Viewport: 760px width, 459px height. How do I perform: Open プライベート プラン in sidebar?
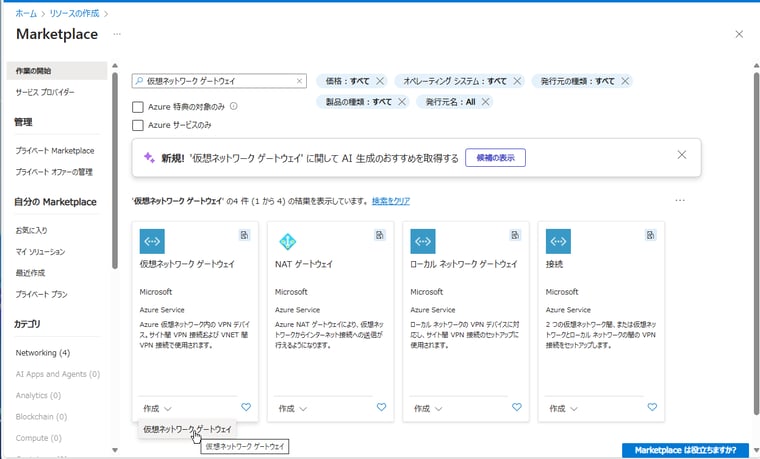pos(41,294)
